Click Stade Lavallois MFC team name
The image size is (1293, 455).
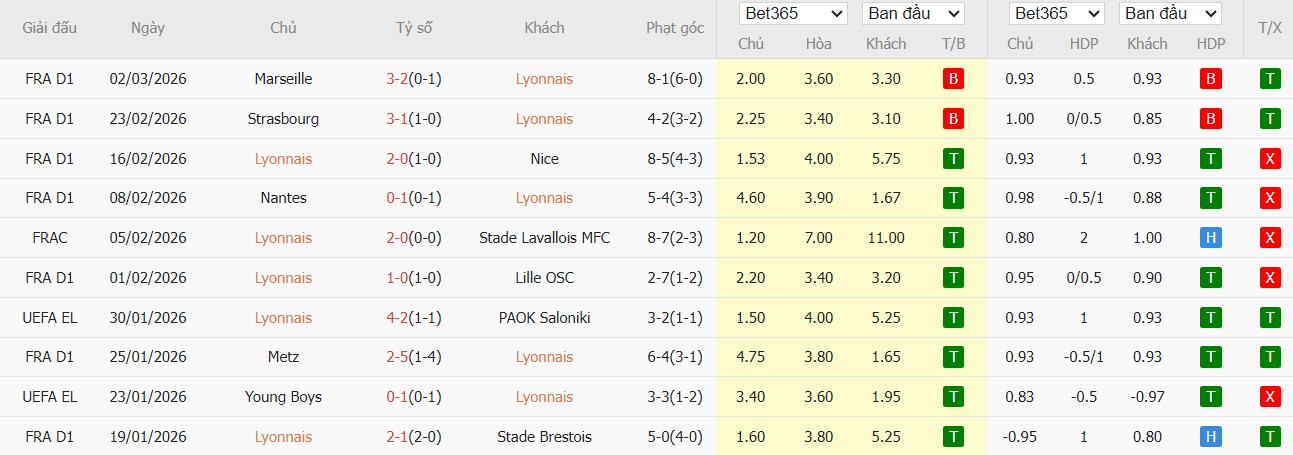544,238
